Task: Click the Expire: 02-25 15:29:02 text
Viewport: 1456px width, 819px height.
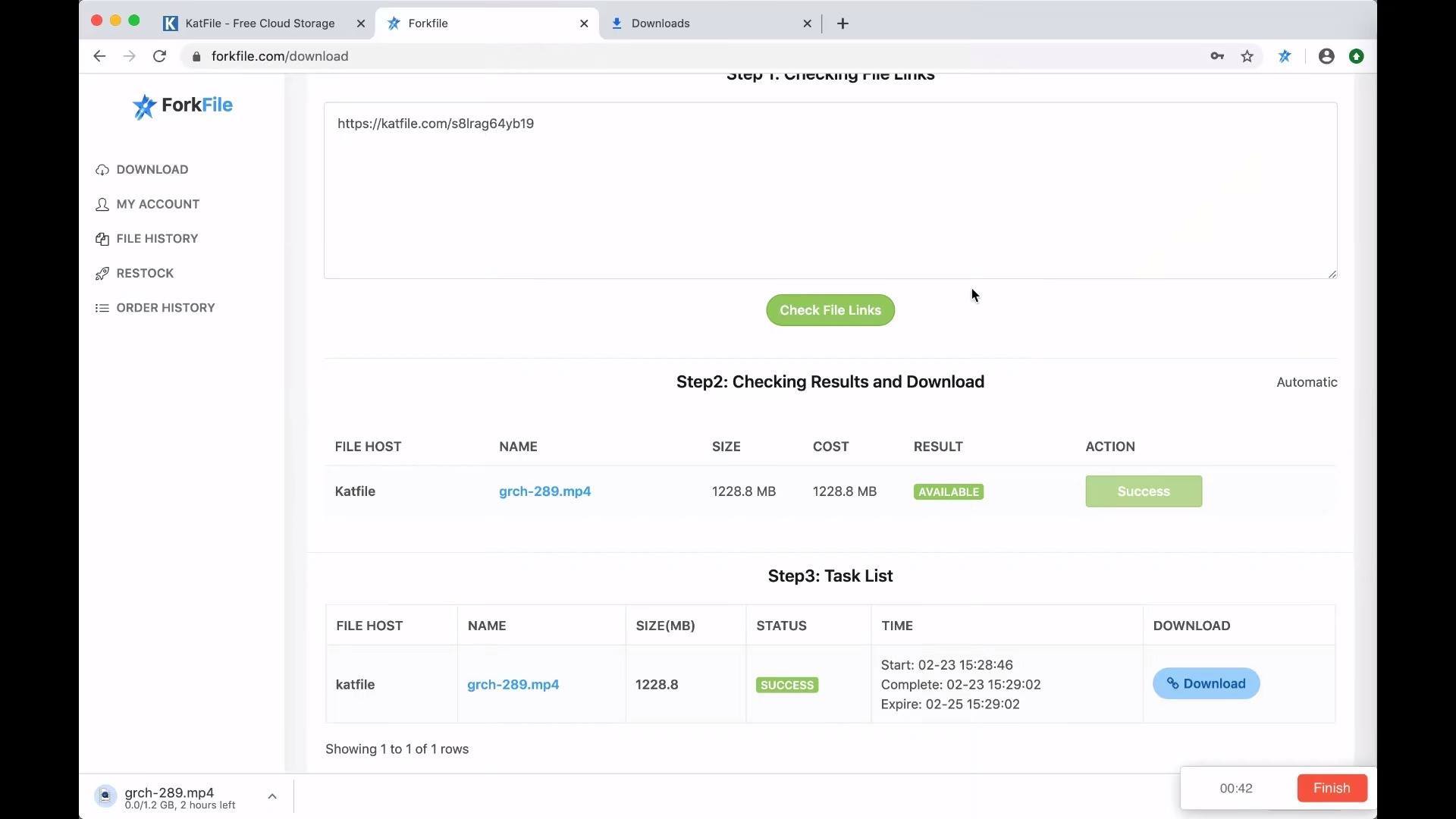Action: tap(950, 704)
